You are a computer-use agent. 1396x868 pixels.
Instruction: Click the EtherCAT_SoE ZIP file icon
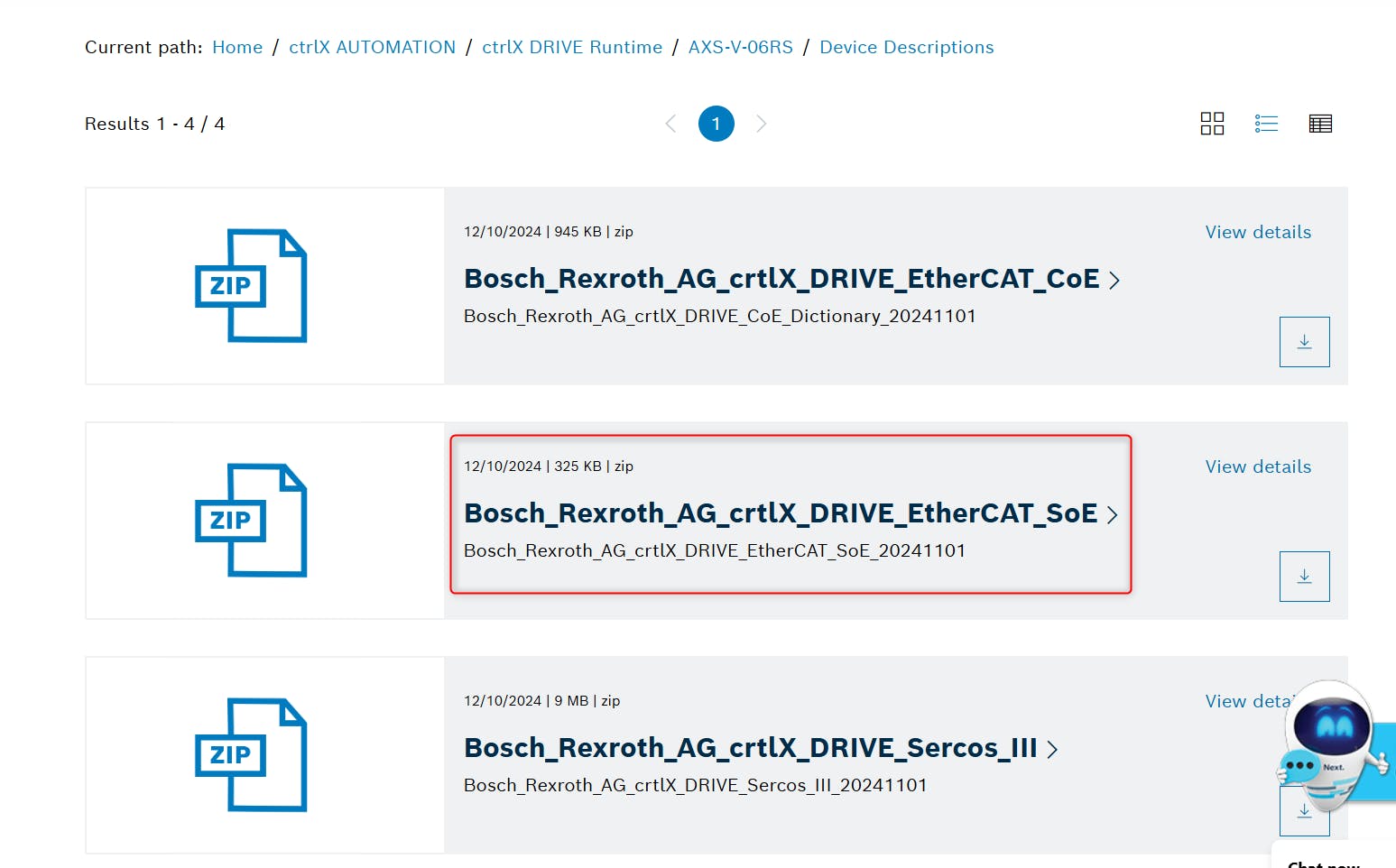click(x=251, y=521)
